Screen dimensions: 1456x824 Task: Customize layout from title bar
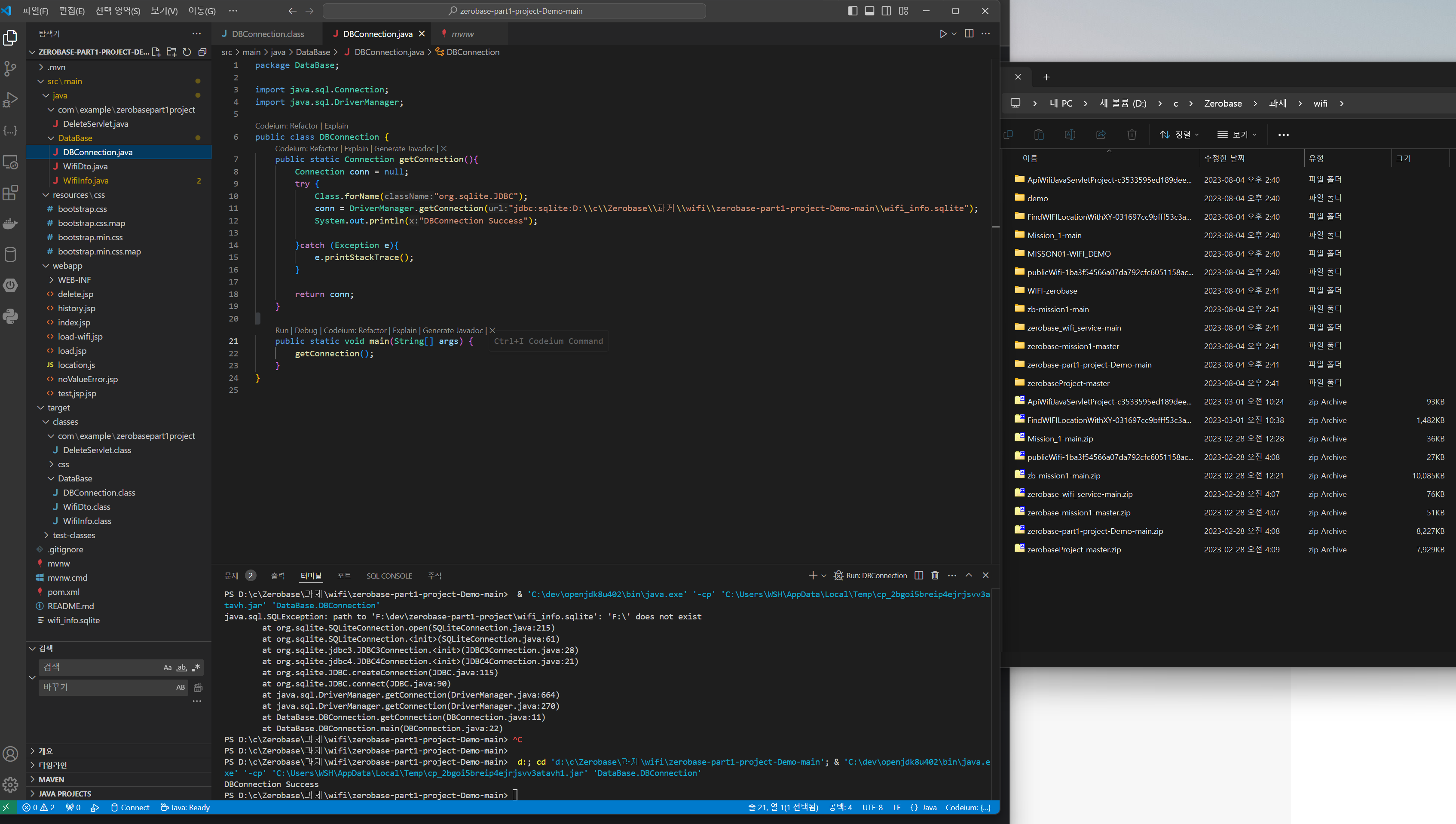pyautogui.click(x=903, y=11)
